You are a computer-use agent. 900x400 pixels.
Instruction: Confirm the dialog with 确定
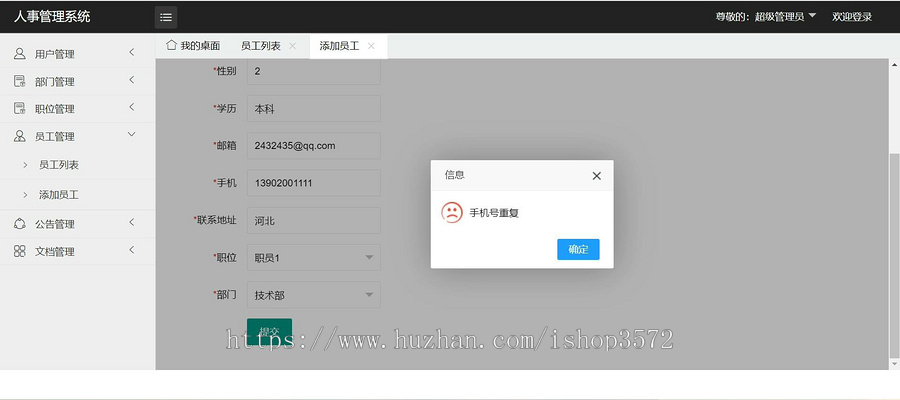click(x=578, y=249)
